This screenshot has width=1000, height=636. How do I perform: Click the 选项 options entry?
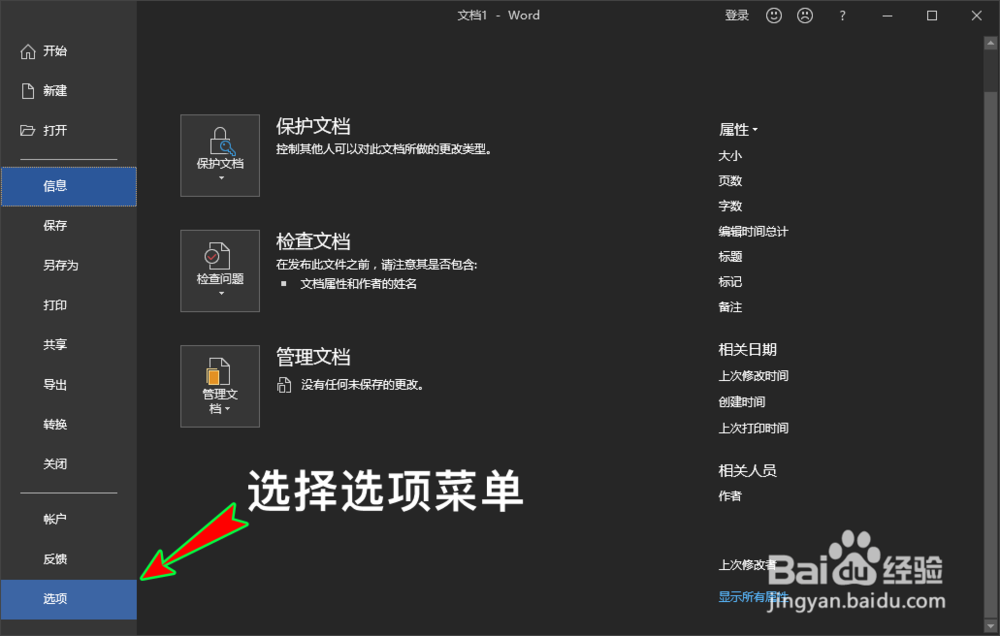click(55, 599)
